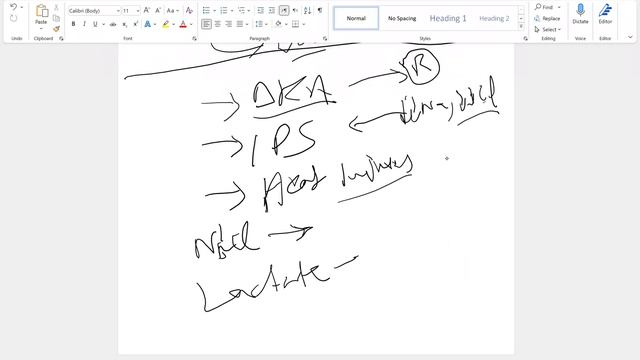This screenshot has height=360, width=640.
Task: Toggle Right-to-Left text direction
Action: tap(296, 11)
